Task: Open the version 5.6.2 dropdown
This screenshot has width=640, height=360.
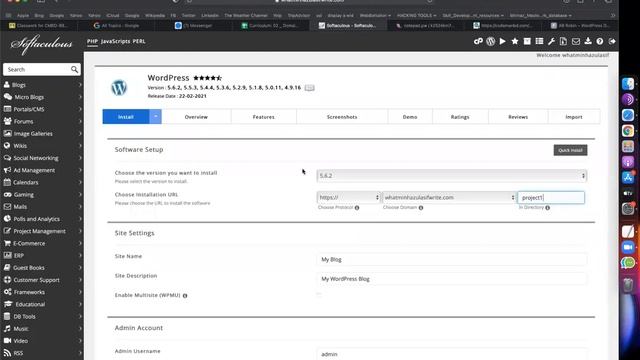Action: coord(451,176)
